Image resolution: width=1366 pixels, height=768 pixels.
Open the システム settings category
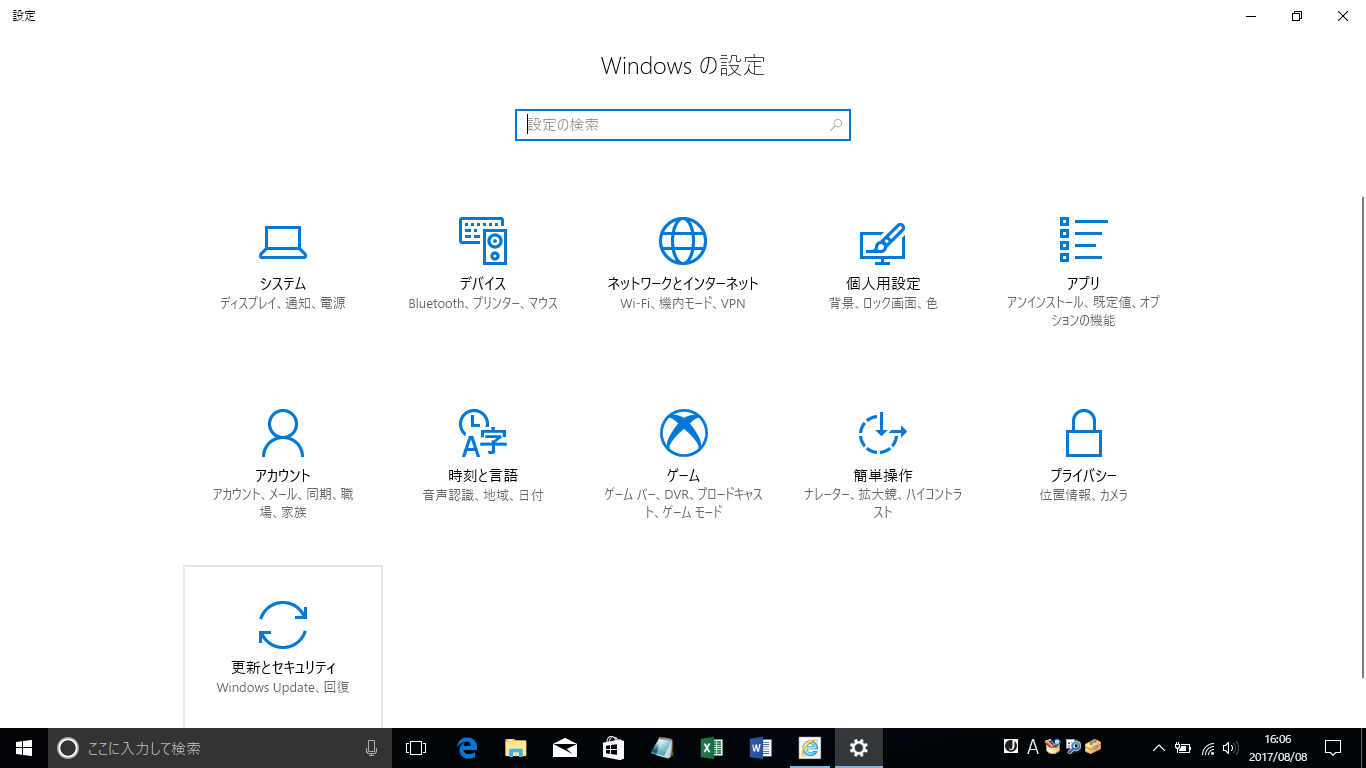click(x=283, y=265)
